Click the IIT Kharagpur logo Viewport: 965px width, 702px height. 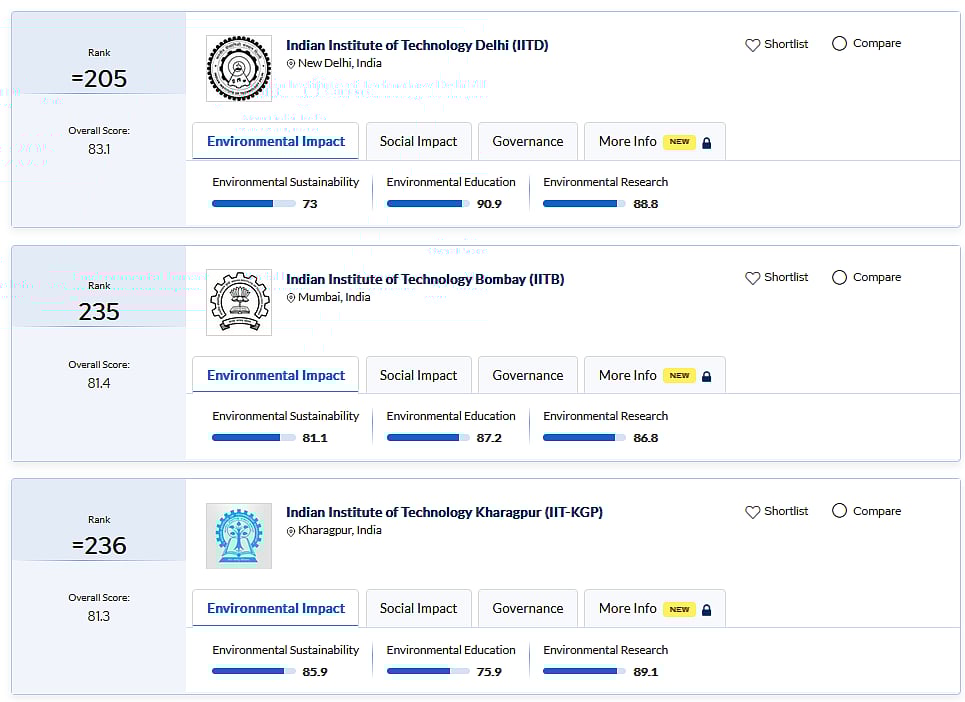click(x=238, y=536)
